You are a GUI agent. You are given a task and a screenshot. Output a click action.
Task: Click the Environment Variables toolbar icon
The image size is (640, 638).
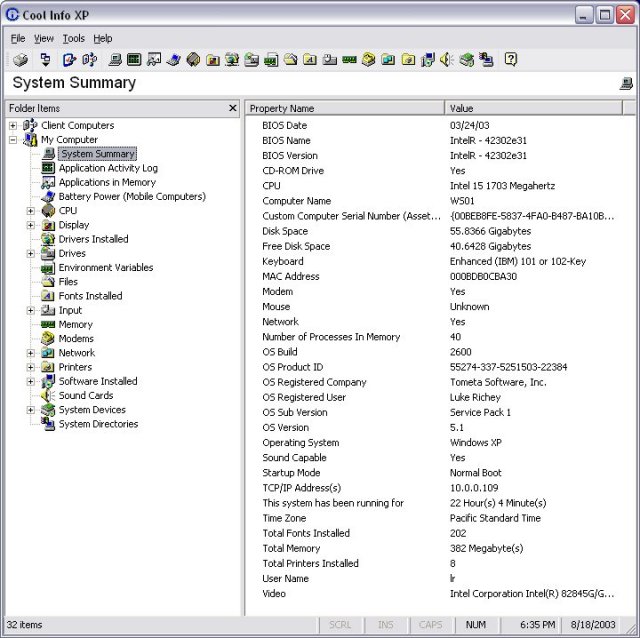271,60
